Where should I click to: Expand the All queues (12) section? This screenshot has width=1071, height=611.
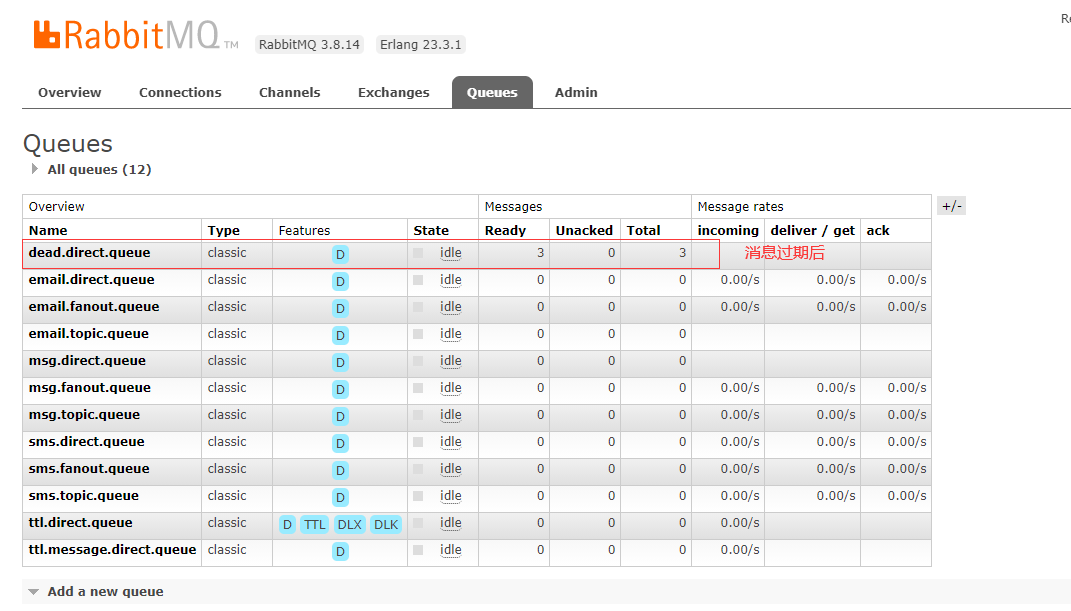pyautogui.click(x=92, y=169)
